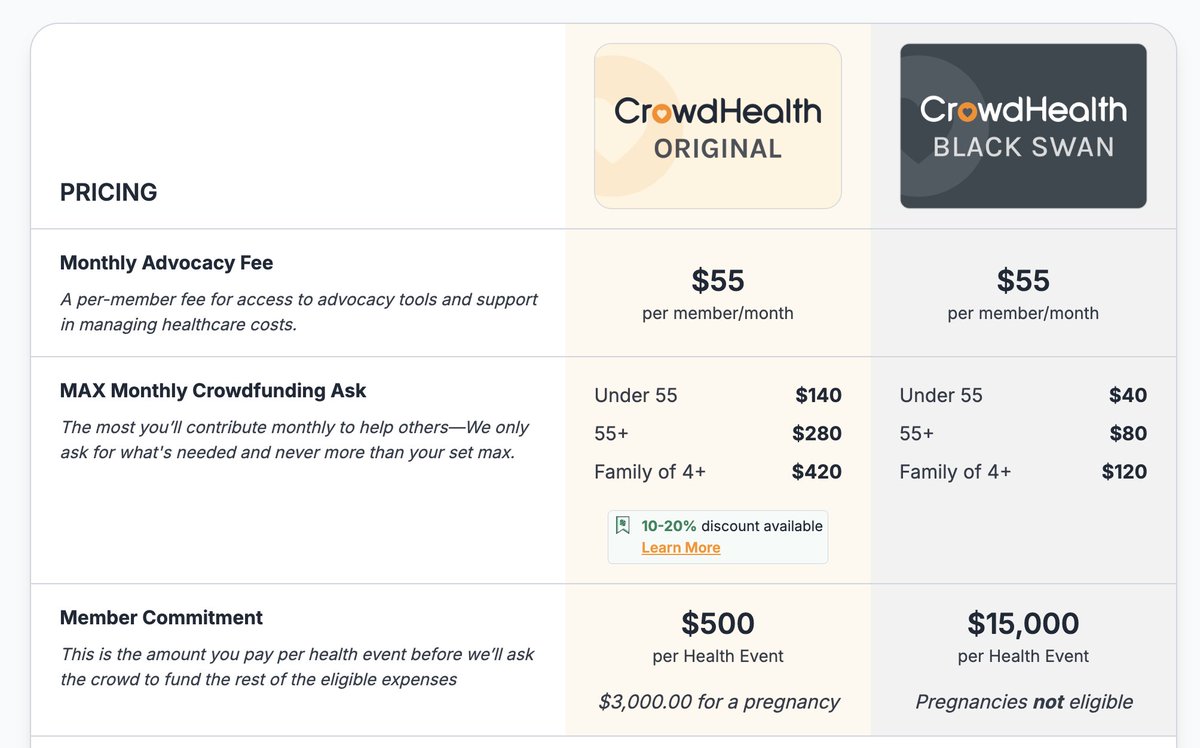Click the $3,000.00 for a pregnancy note
This screenshot has width=1200, height=748.
click(718, 702)
